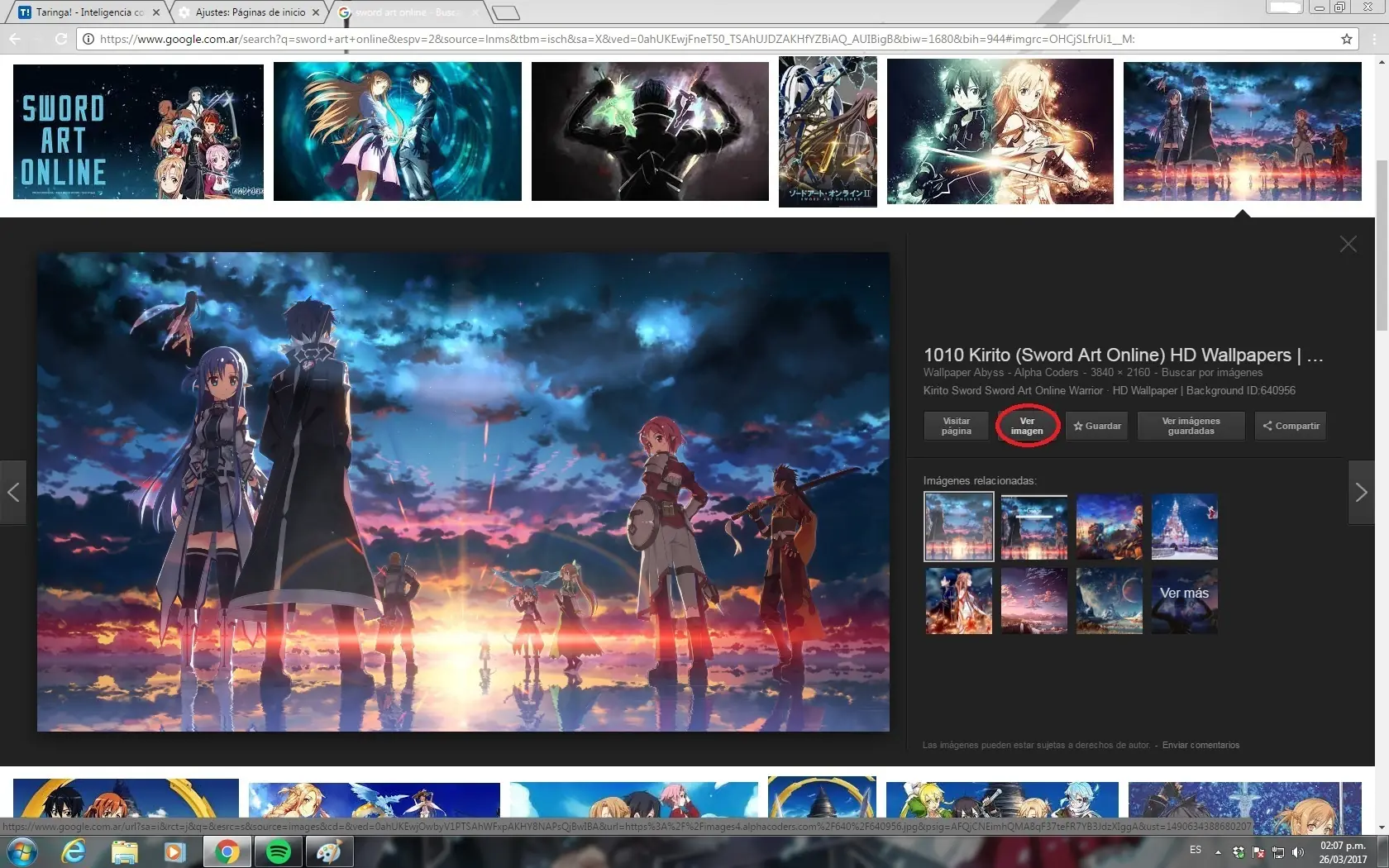
Task: Open Spotify from the taskbar
Action: coord(279,851)
